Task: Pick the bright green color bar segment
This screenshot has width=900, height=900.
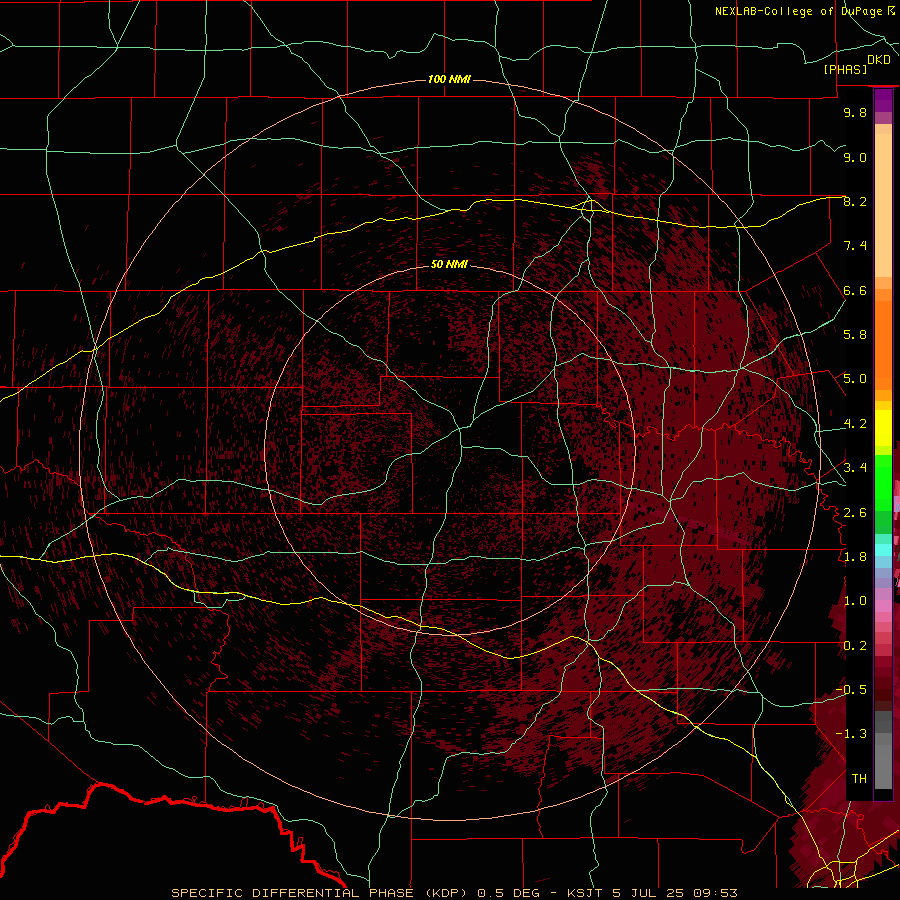Action: (x=883, y=484)
